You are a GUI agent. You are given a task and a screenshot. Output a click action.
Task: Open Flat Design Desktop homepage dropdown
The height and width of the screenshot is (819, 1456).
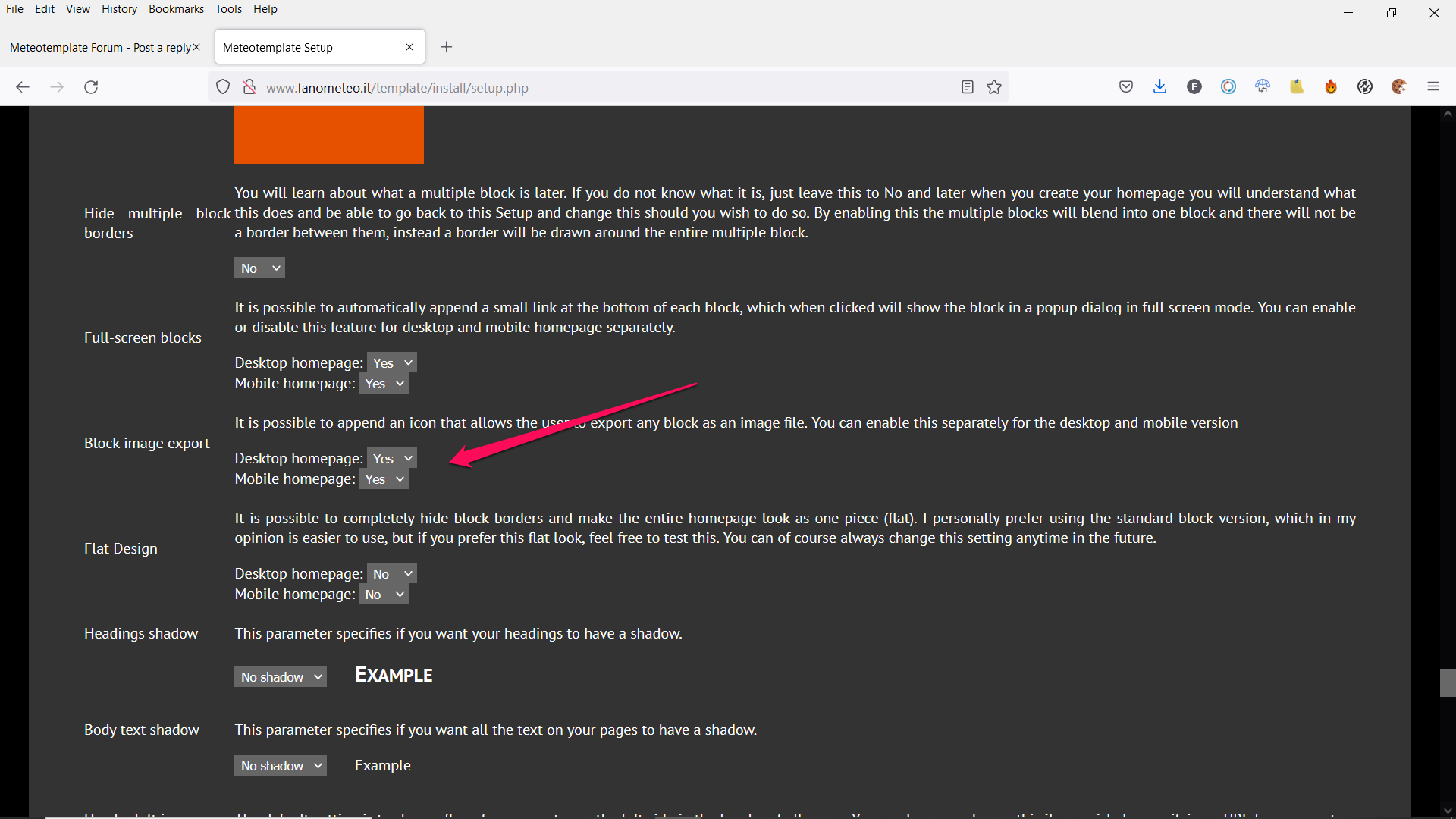(x=392, y=574)
